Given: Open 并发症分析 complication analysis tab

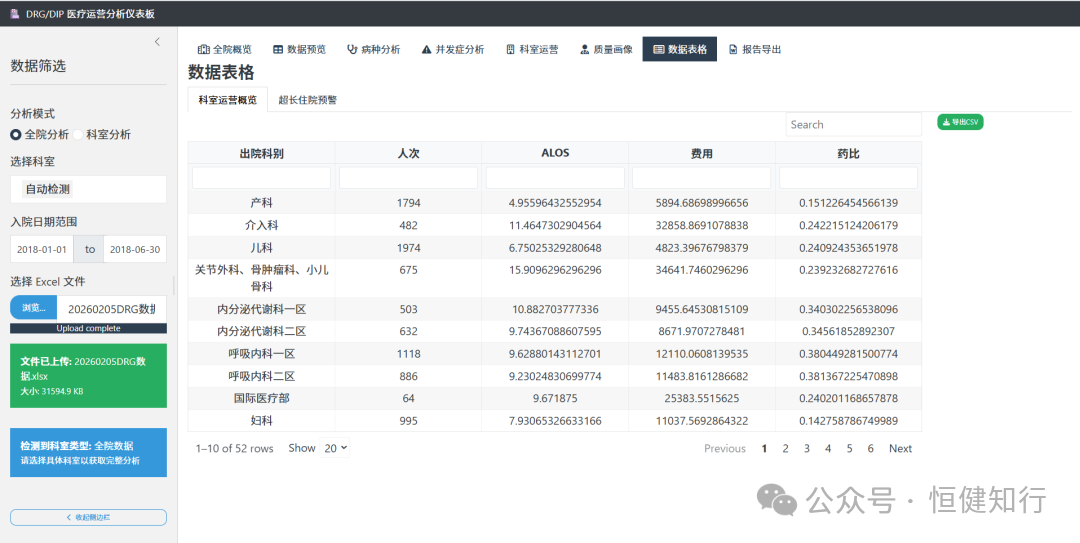Looking at the screenshot, I should point(453,49).
